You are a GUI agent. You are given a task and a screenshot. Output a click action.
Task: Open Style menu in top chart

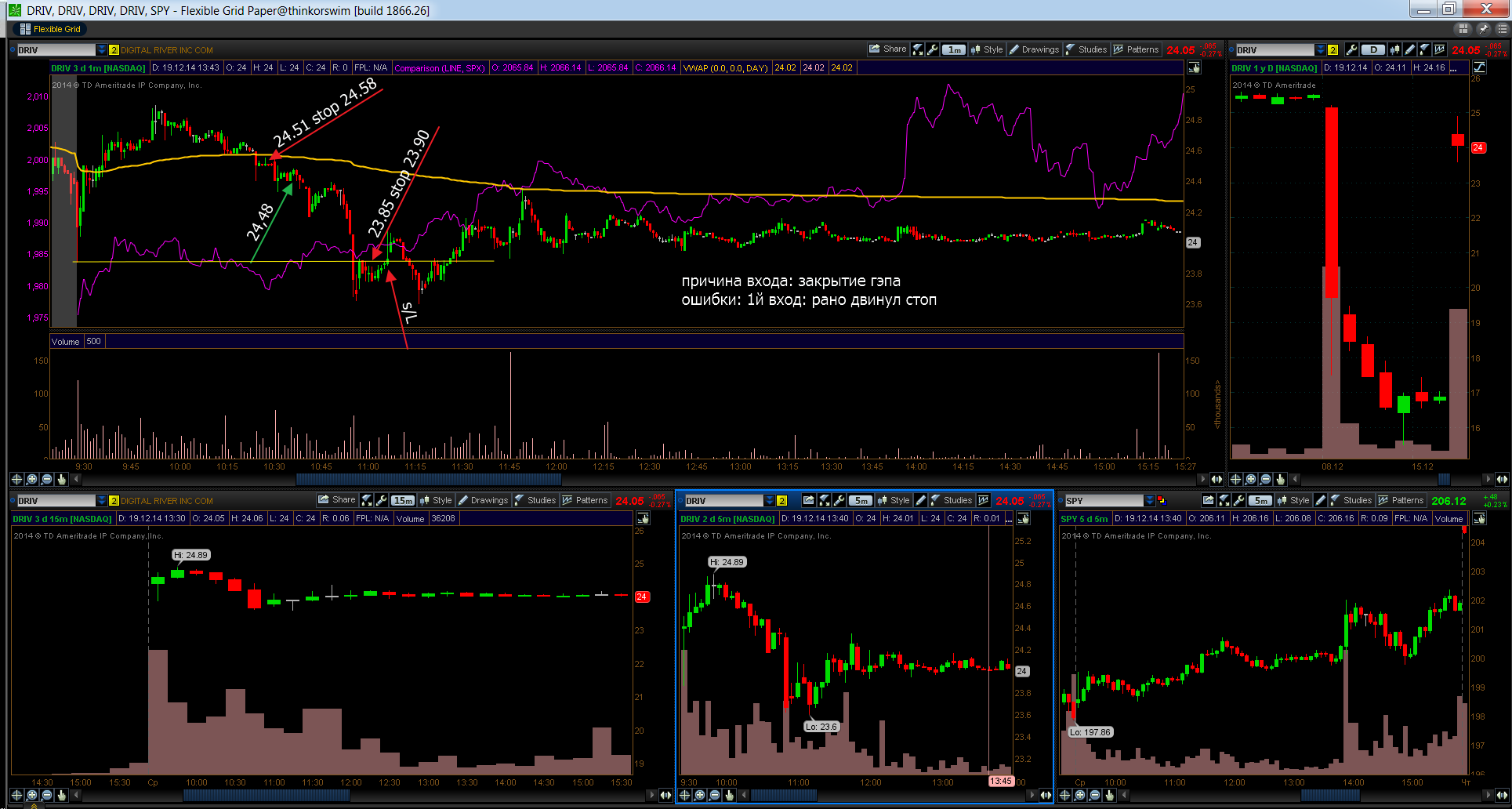click(x=987, y=49)
